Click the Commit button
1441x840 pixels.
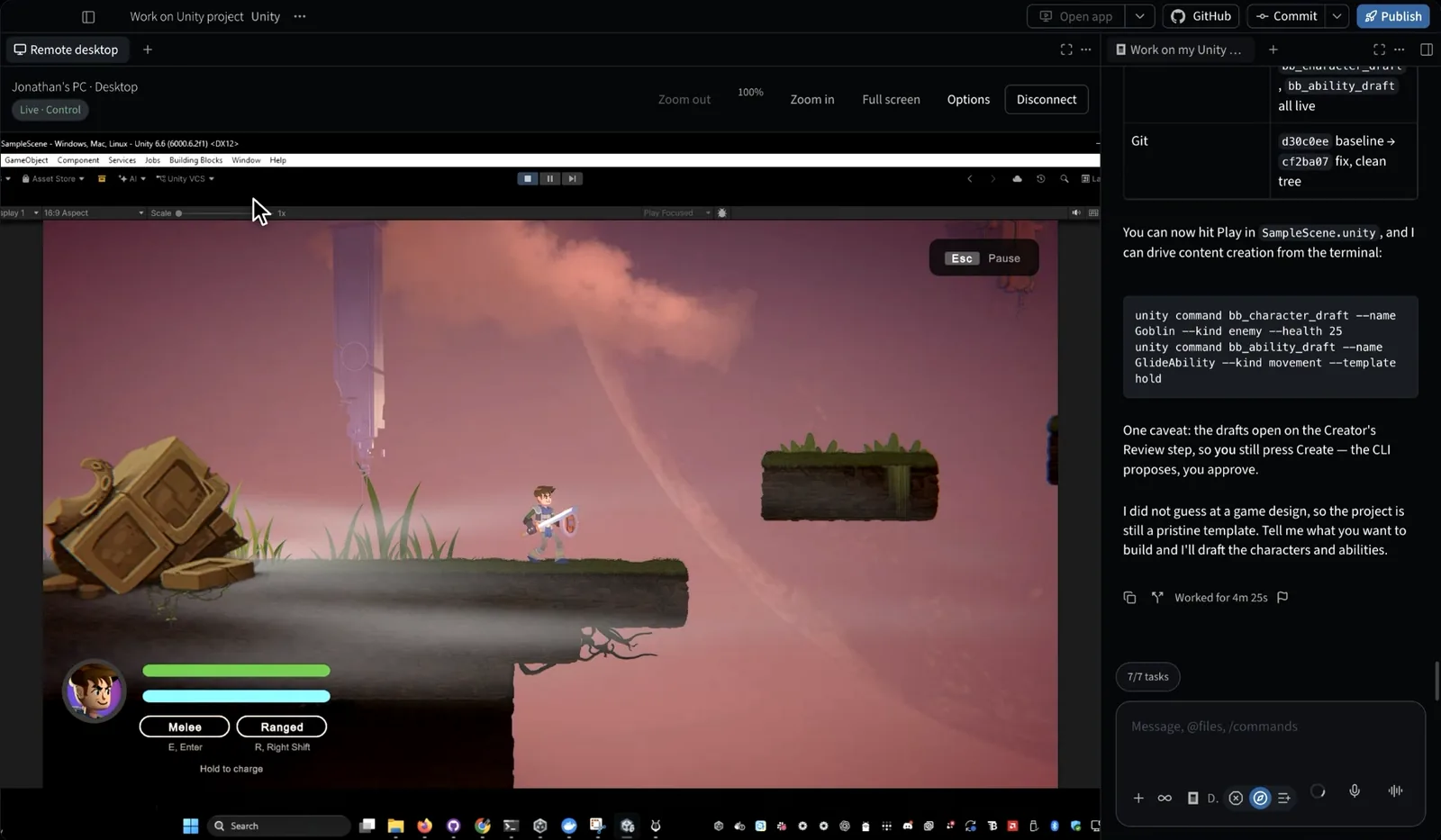coord(1286,16)
